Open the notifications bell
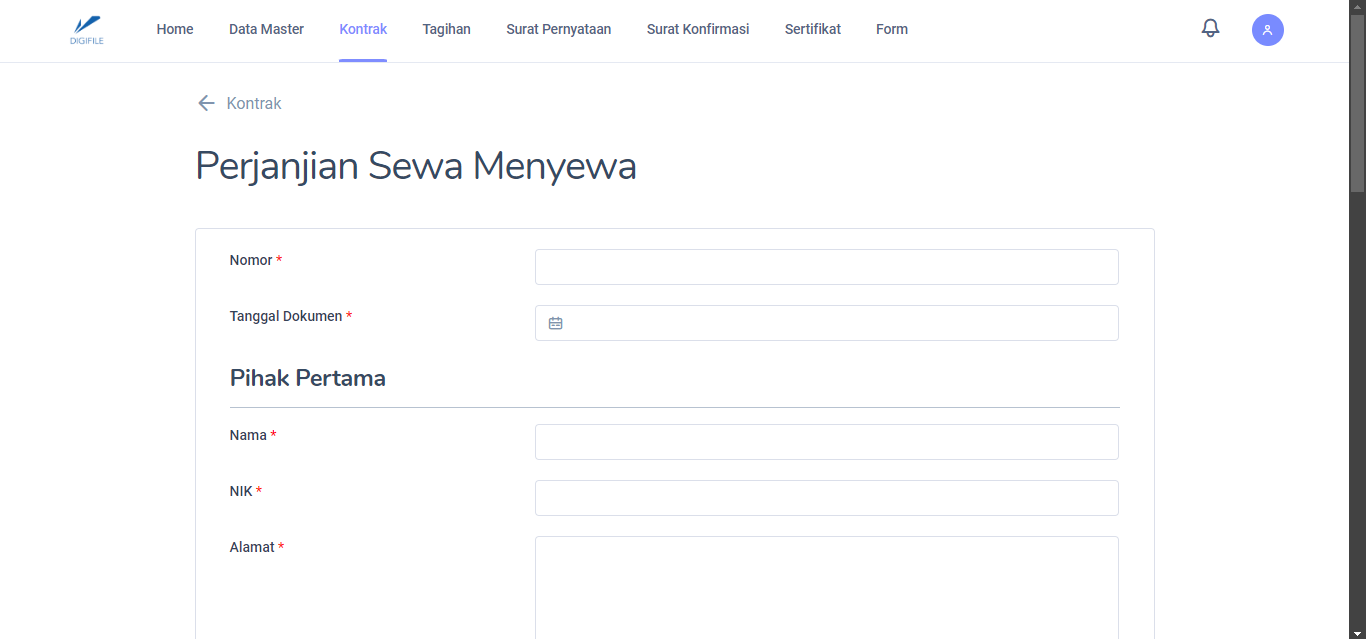 (1210, 29)
